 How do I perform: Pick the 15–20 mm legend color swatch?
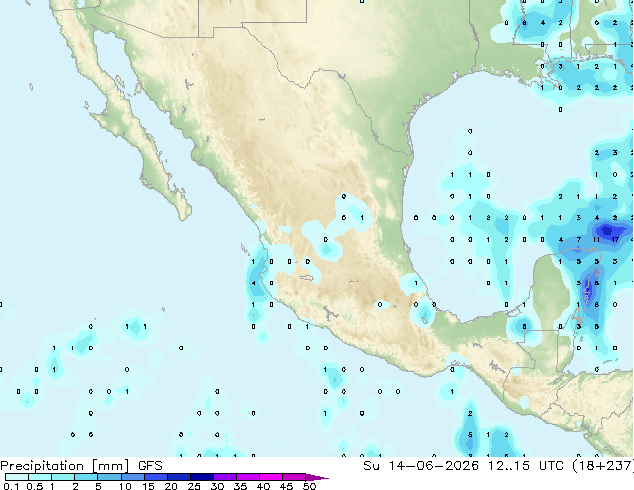pos(156,477)
